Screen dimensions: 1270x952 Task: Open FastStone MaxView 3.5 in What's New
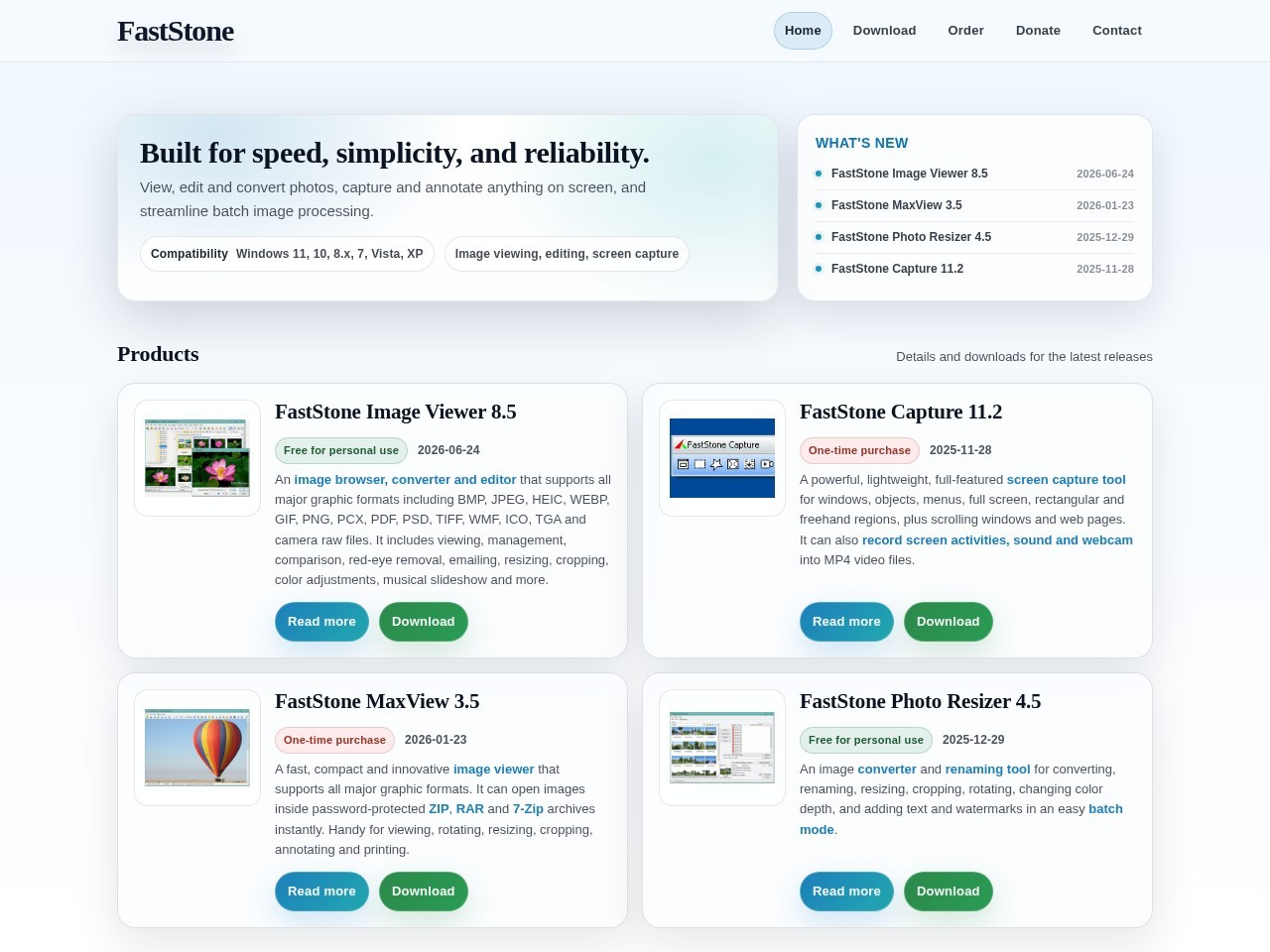(x=896, y=205)
